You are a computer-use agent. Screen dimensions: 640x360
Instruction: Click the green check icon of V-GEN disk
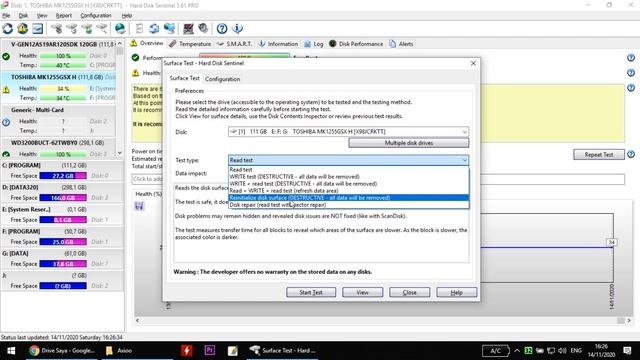(x=6, y=56)
